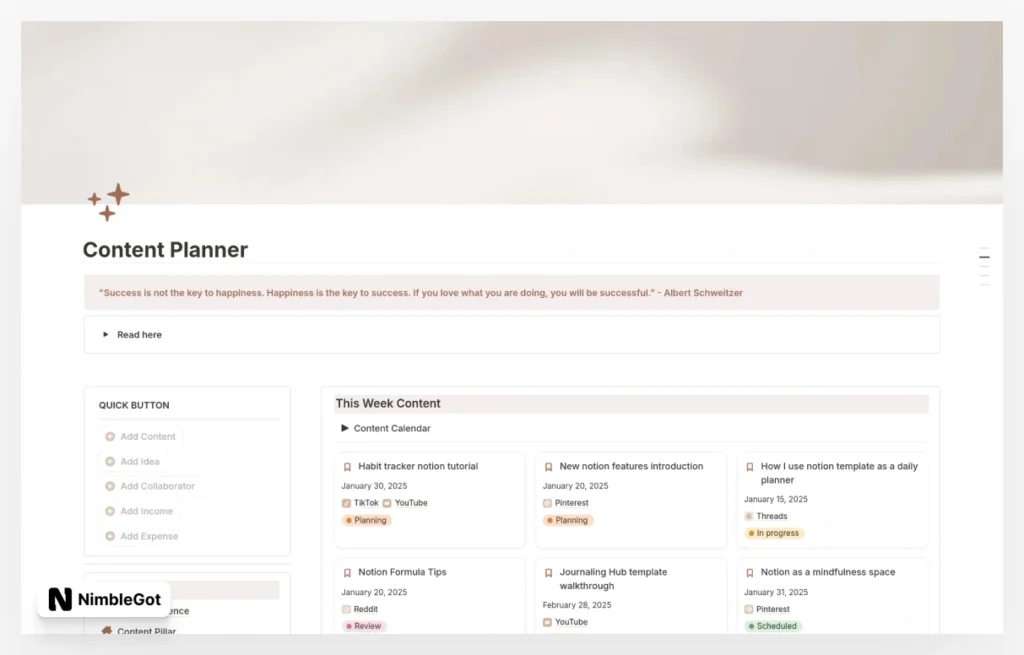This screenshot has height=655, width=1024.
Task: Click the QUICK BUTTON heading
Action: 134,405
